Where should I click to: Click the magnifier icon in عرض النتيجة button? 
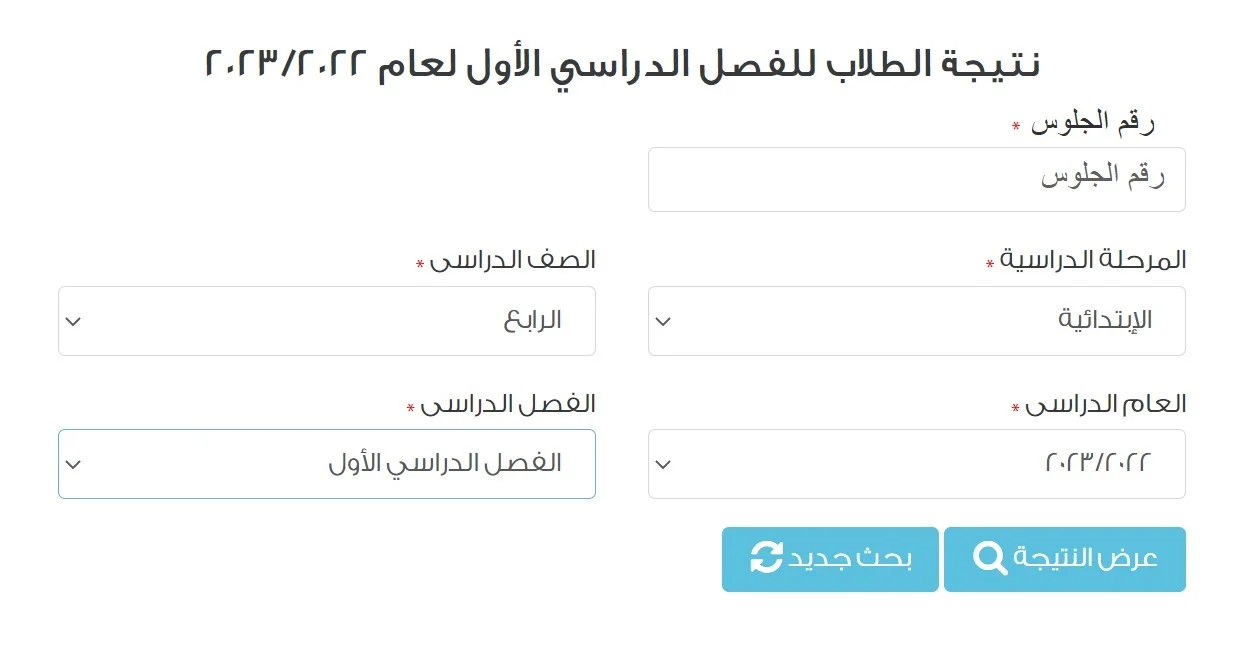tap(990, 559)
